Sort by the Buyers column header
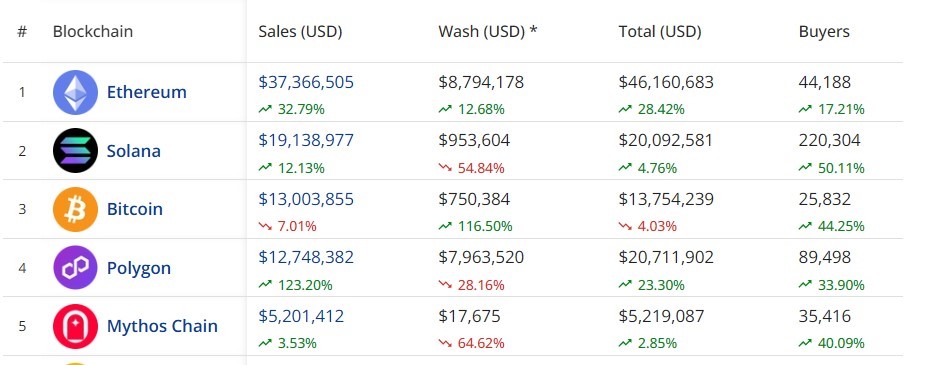This screenshot has height=365, width=925. pyautogui.click(x=824, y=32)
